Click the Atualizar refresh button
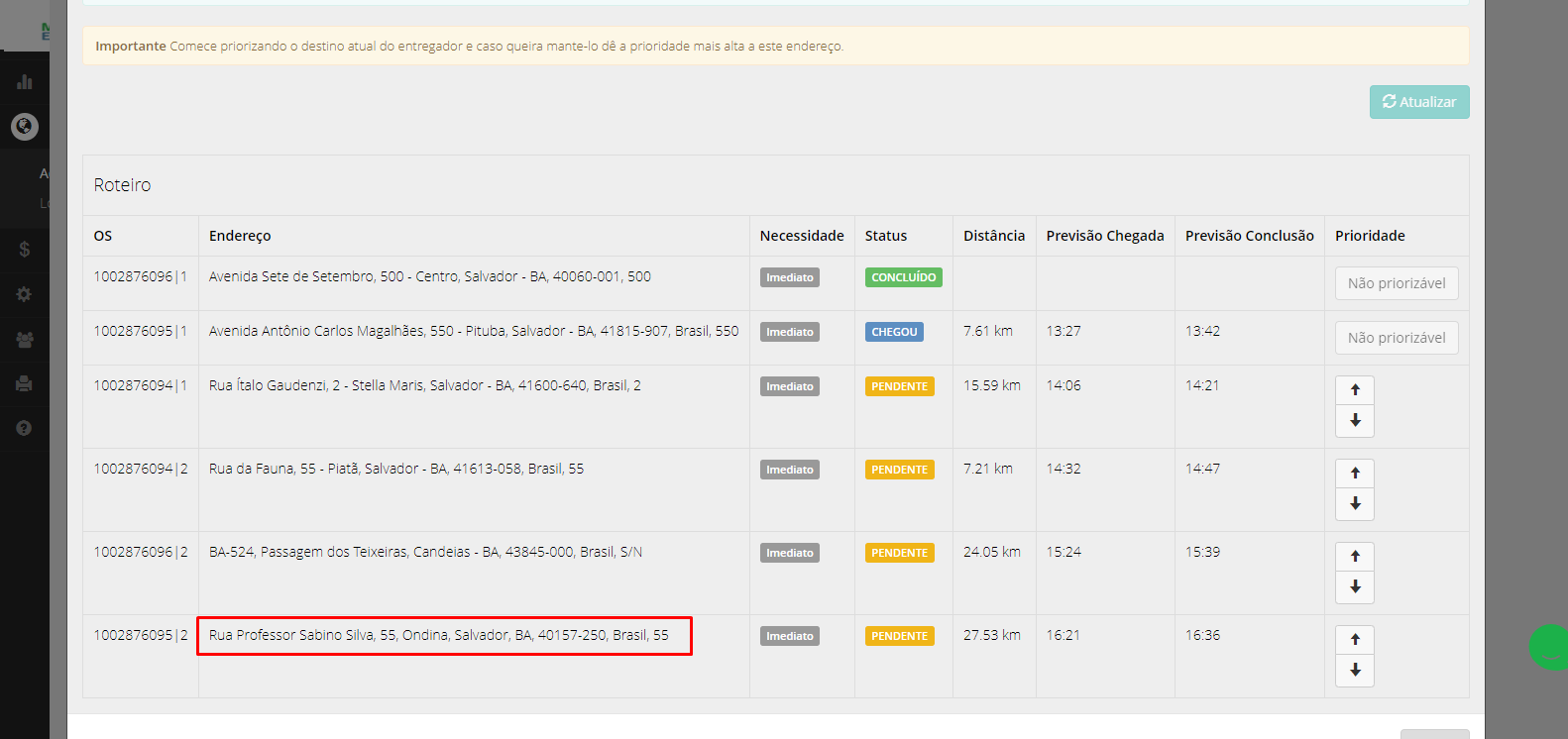1568x739 pixels. click(x=1419, y=102)
